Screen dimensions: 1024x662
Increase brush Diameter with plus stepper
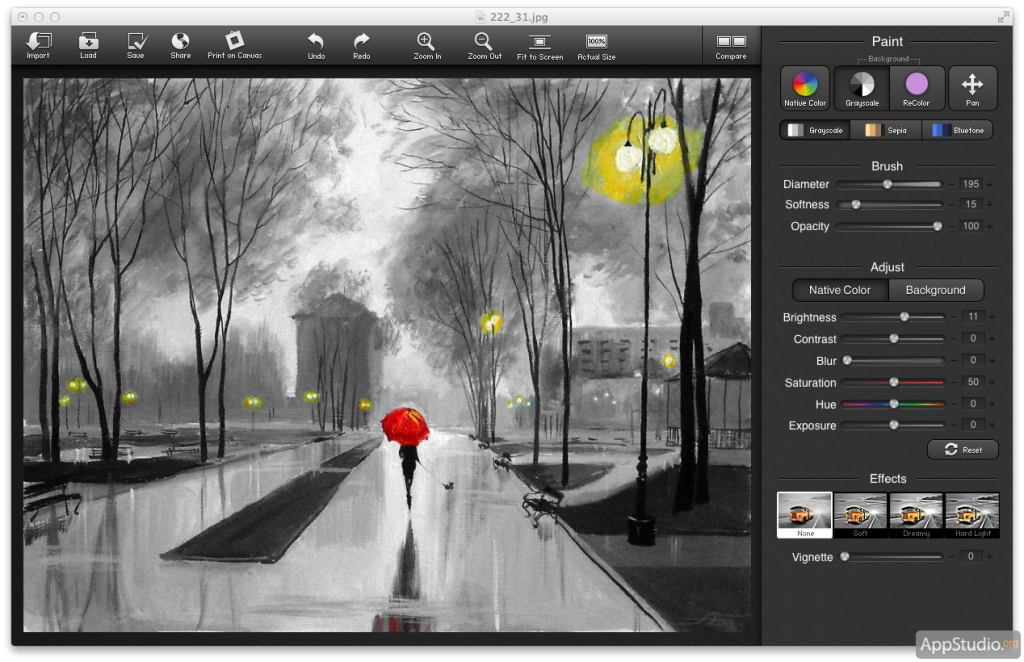coord(990,185)
